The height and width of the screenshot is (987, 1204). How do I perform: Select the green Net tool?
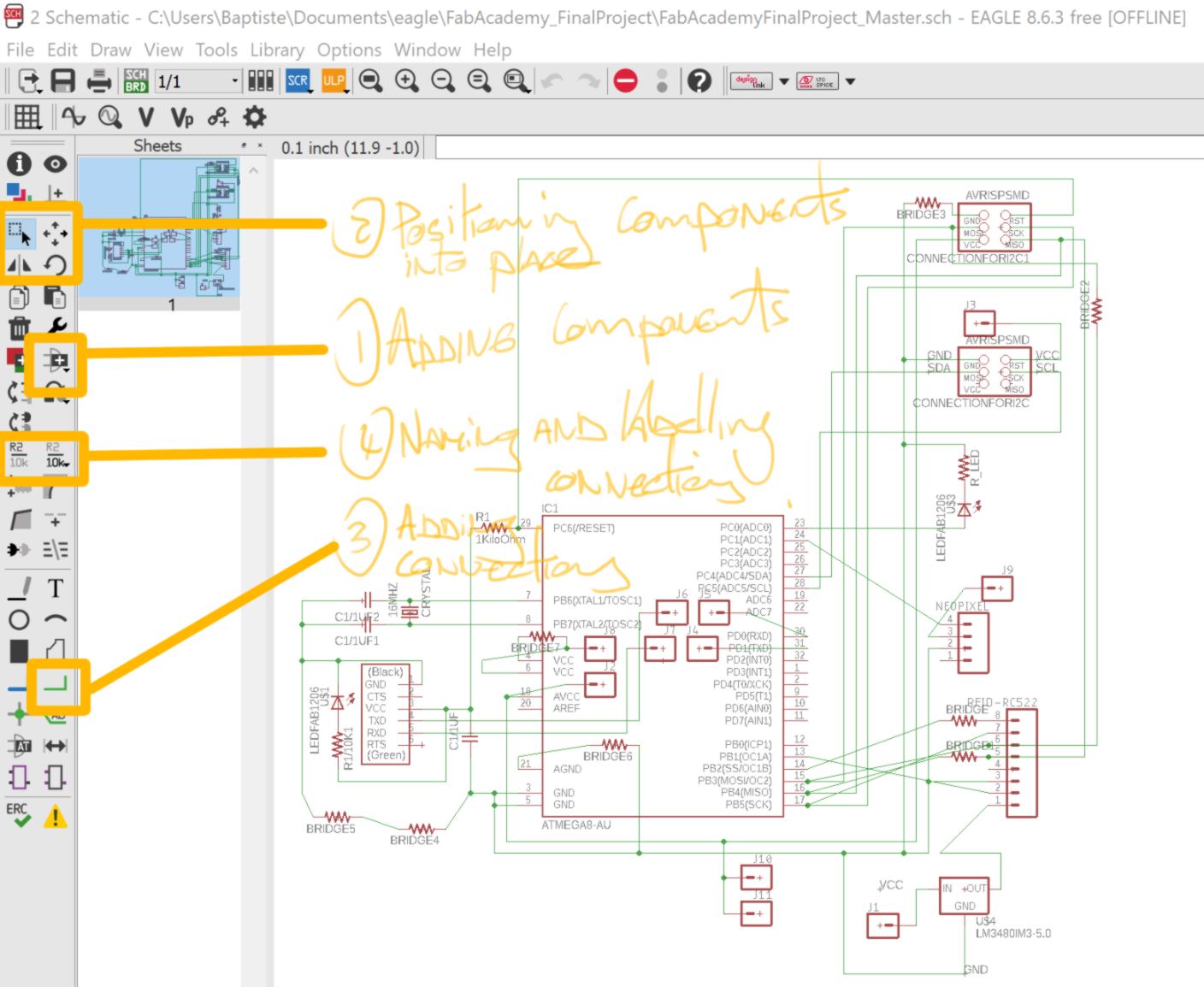[x=55, y=683]
